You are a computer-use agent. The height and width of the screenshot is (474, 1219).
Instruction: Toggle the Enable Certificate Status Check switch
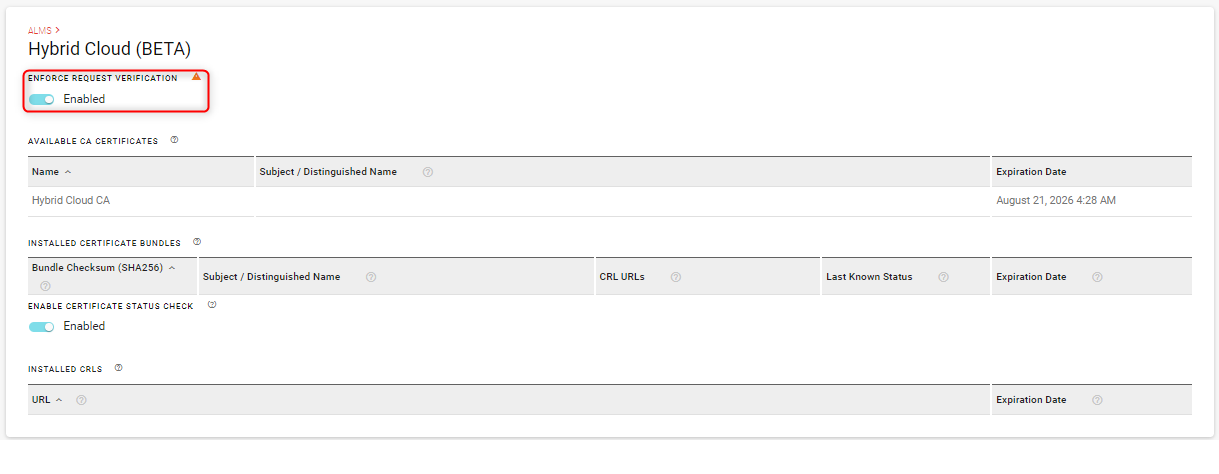(x=42, y=326)
